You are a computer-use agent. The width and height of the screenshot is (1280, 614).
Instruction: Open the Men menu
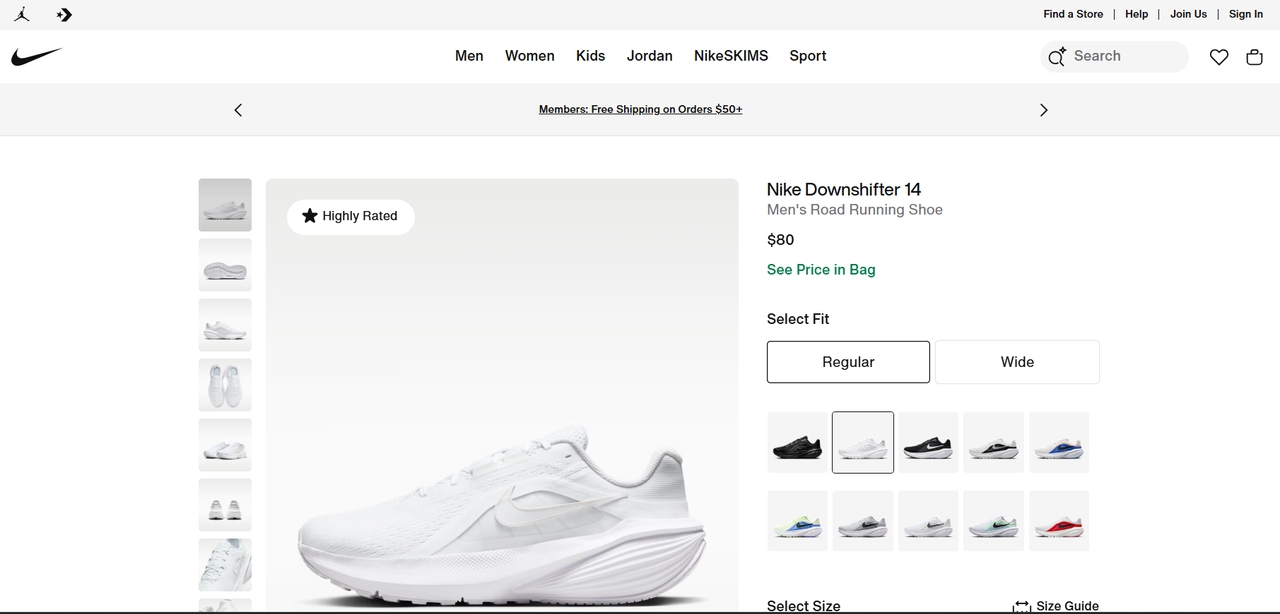click(469, 56)
